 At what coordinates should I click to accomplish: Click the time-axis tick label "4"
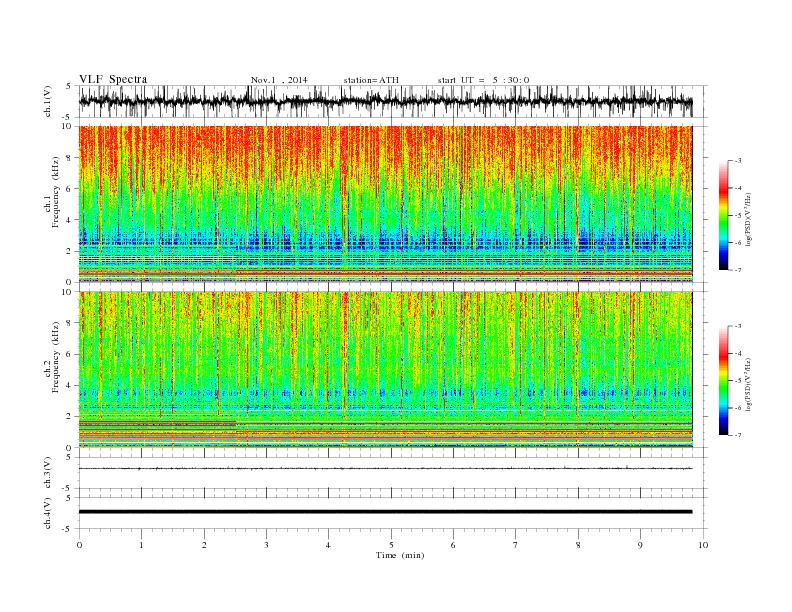tap(328, 545)
